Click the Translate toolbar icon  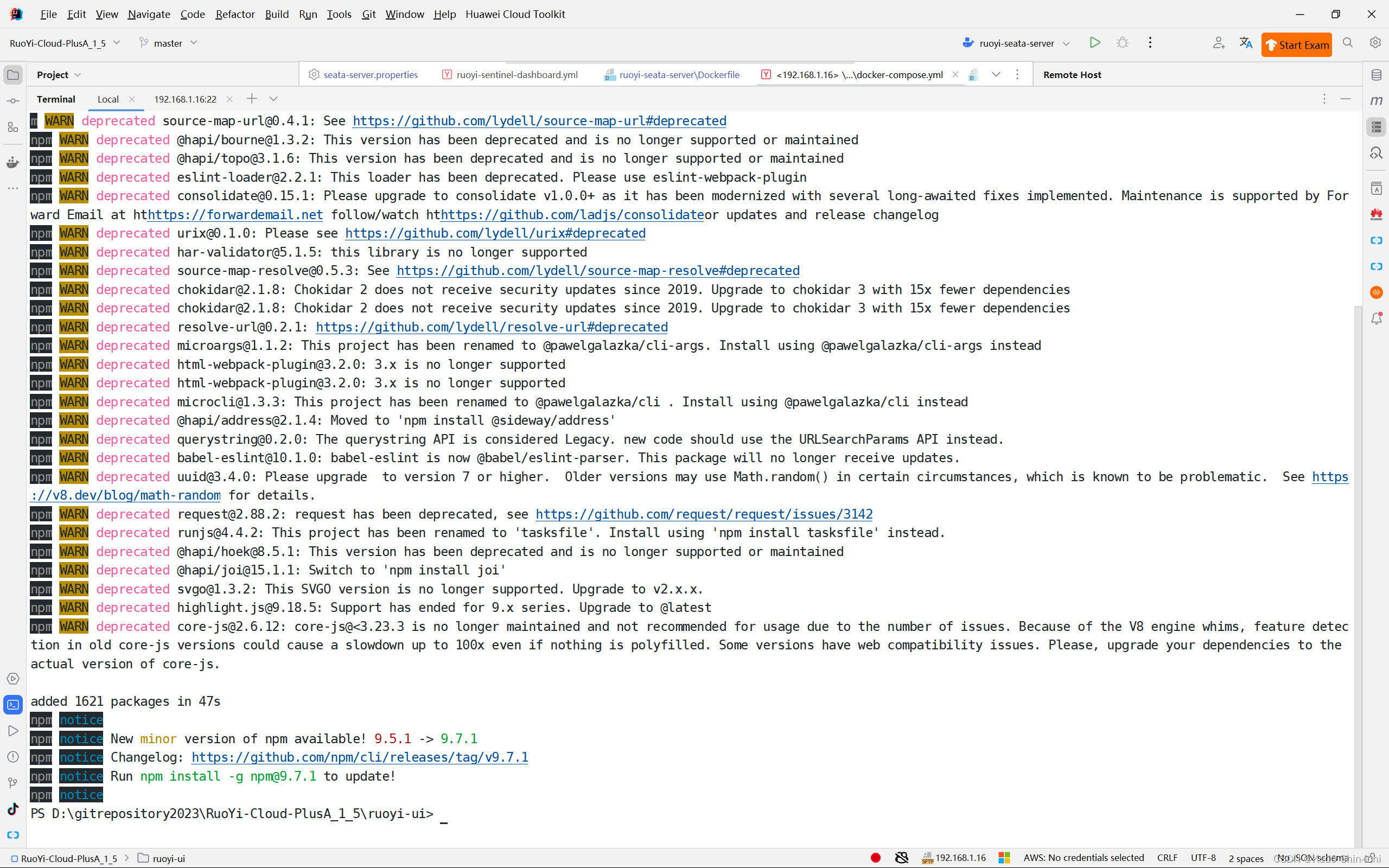[x=1246, y=43]
